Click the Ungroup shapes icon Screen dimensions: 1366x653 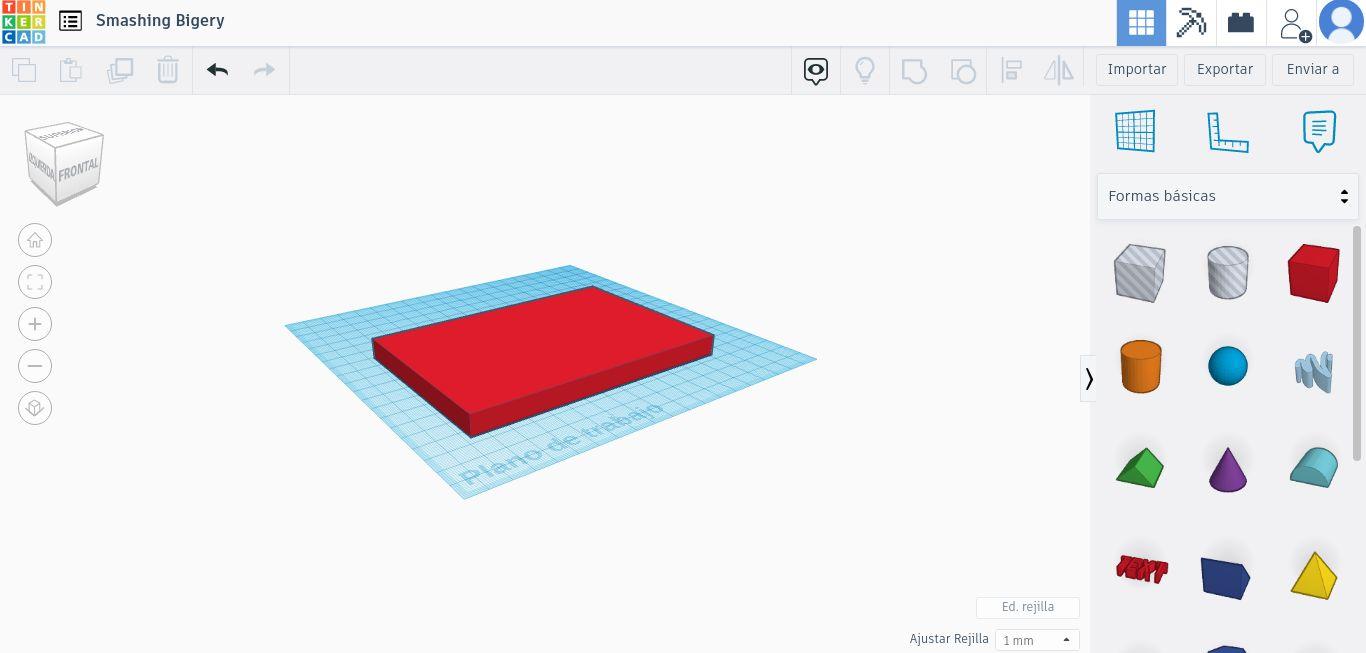(962, 70)
